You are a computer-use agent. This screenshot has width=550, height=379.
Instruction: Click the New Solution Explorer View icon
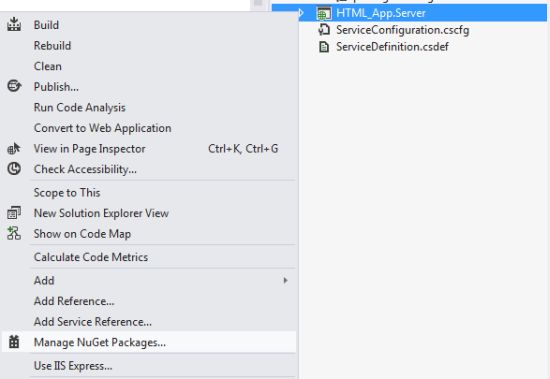click(14, 213)
